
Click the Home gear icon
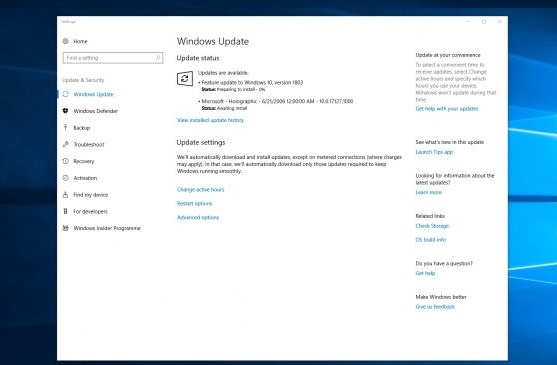(65, 41)
